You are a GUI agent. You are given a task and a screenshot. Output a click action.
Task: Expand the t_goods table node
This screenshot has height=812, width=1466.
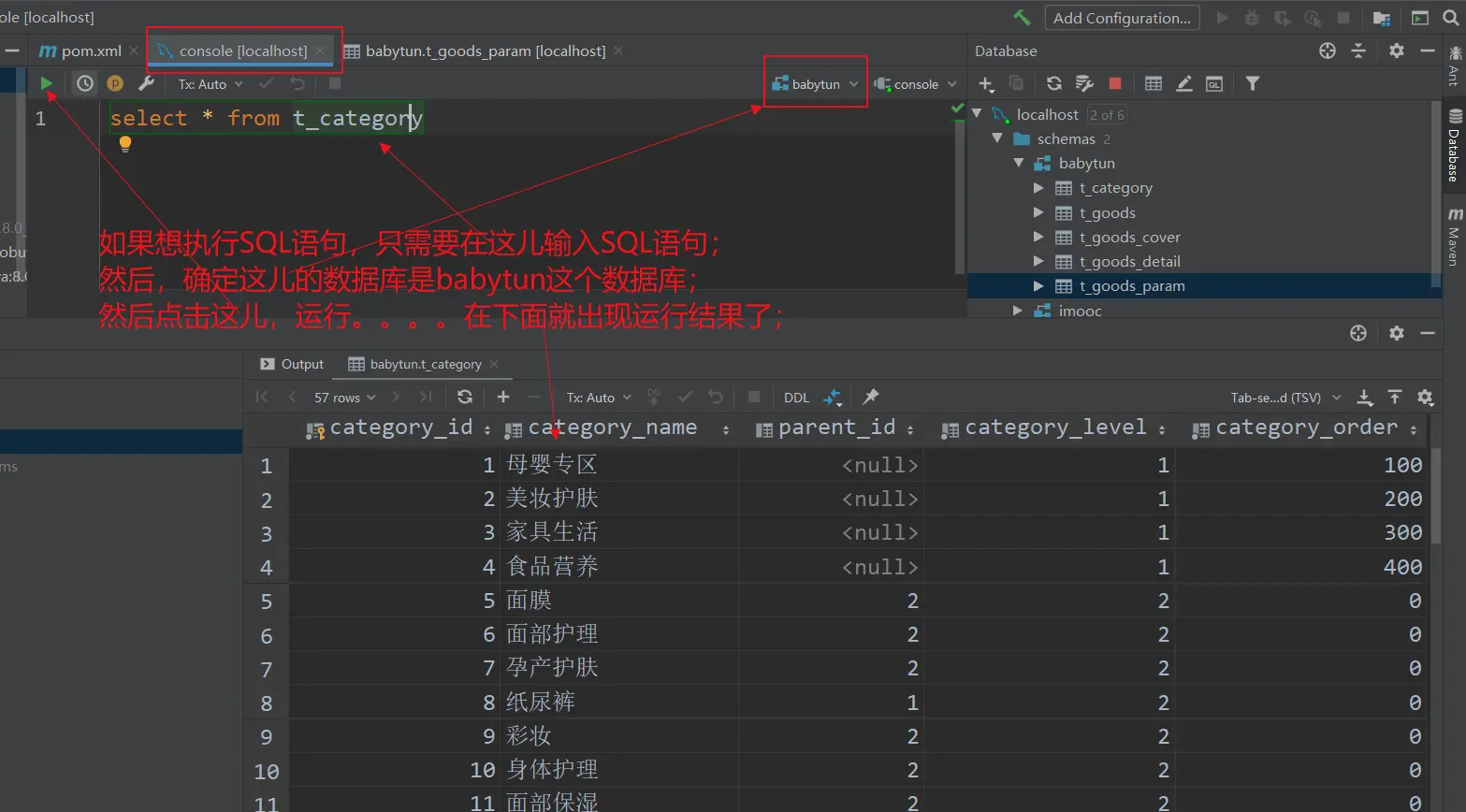coord(1038,213)
